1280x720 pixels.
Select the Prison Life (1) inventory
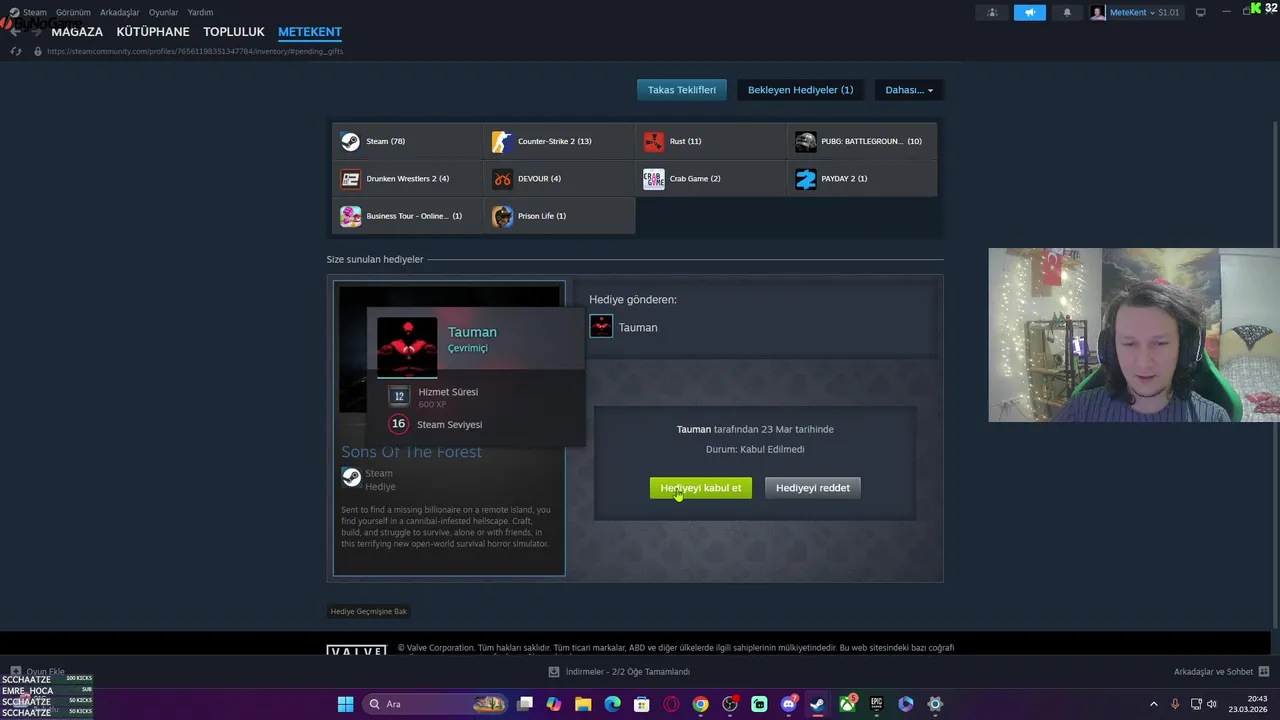559,216
